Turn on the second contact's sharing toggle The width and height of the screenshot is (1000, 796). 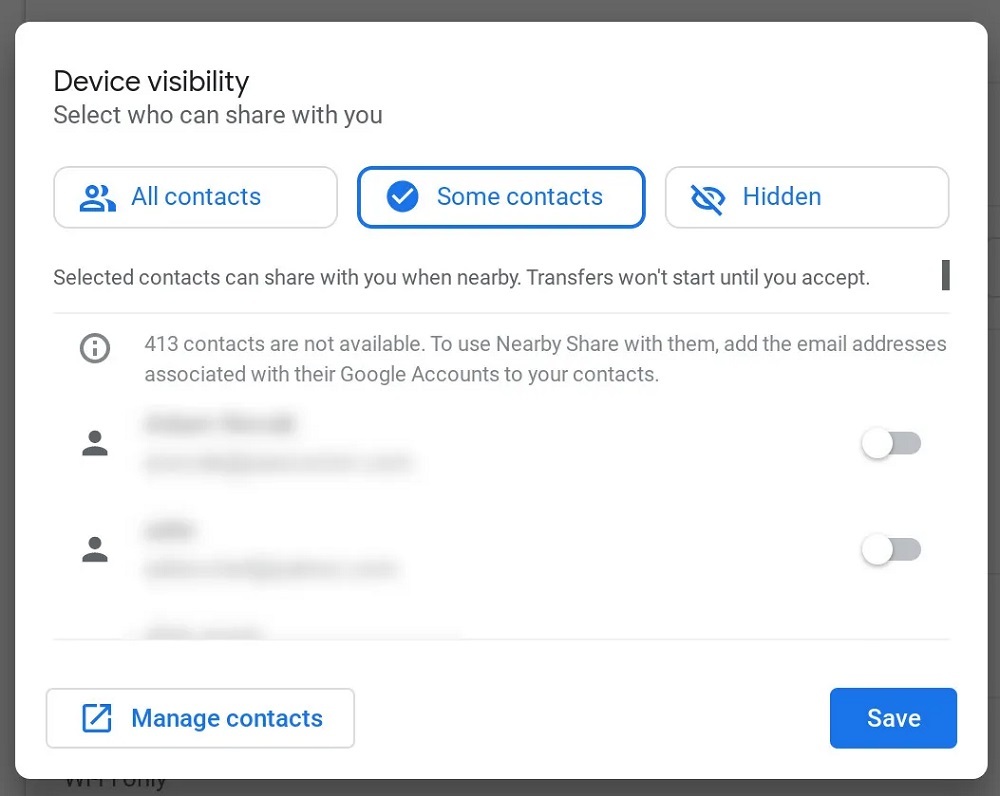(890, 549)
